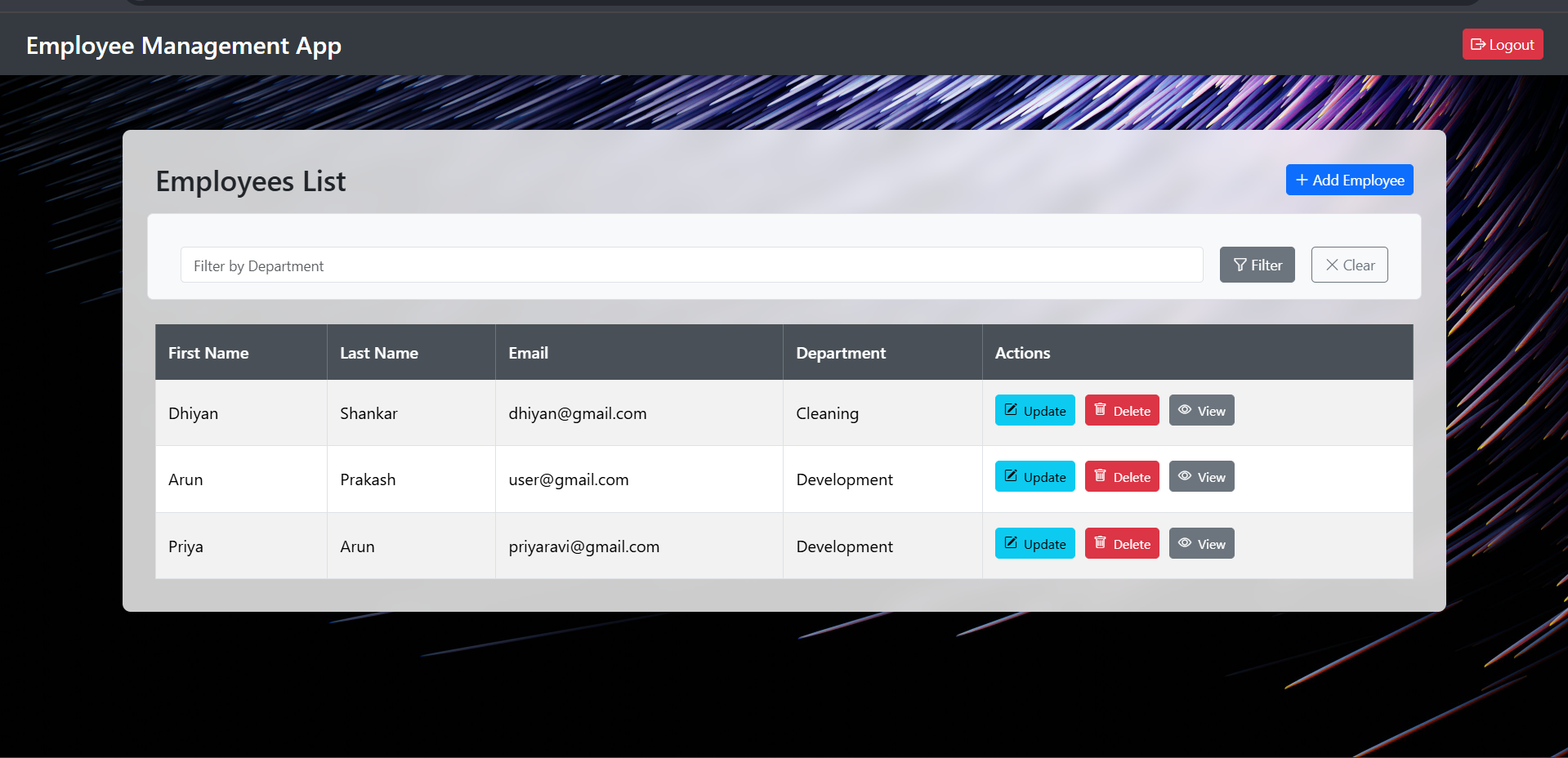Screen dimensions: 1568x758
Task: Click the eye icon to view Priya Arun
Action: pos(1186,543)
